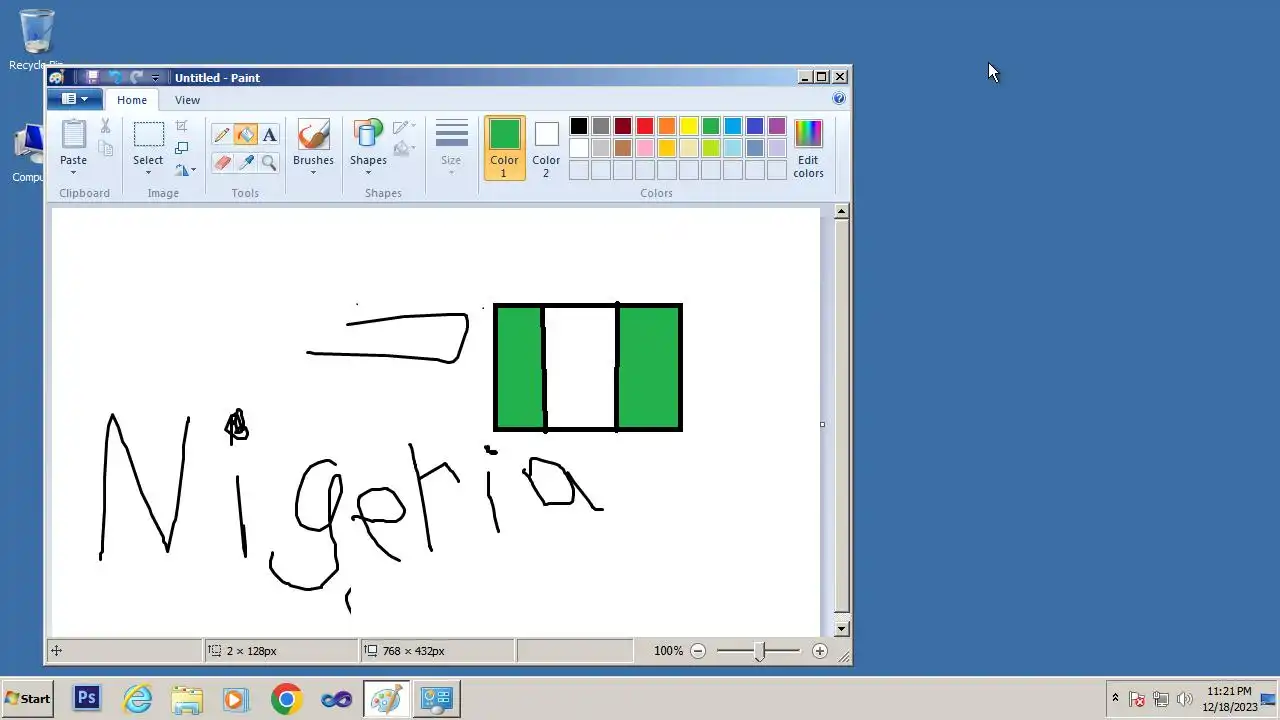Image resolution: width=1280 pixels, height=720 pixels.
Task: Open the Recycle Bin desktop icon
Action: pos(37,40)
